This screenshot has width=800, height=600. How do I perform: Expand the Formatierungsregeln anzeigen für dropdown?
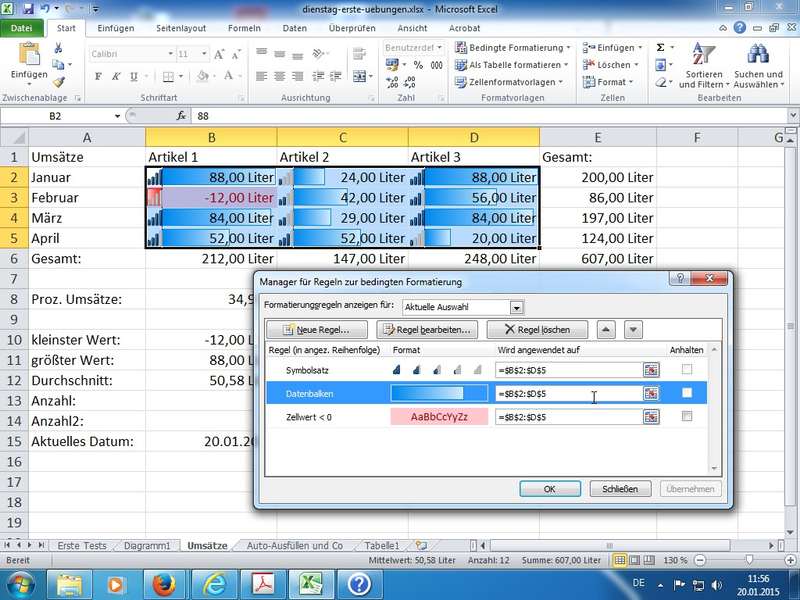click(x=516, y=307)
